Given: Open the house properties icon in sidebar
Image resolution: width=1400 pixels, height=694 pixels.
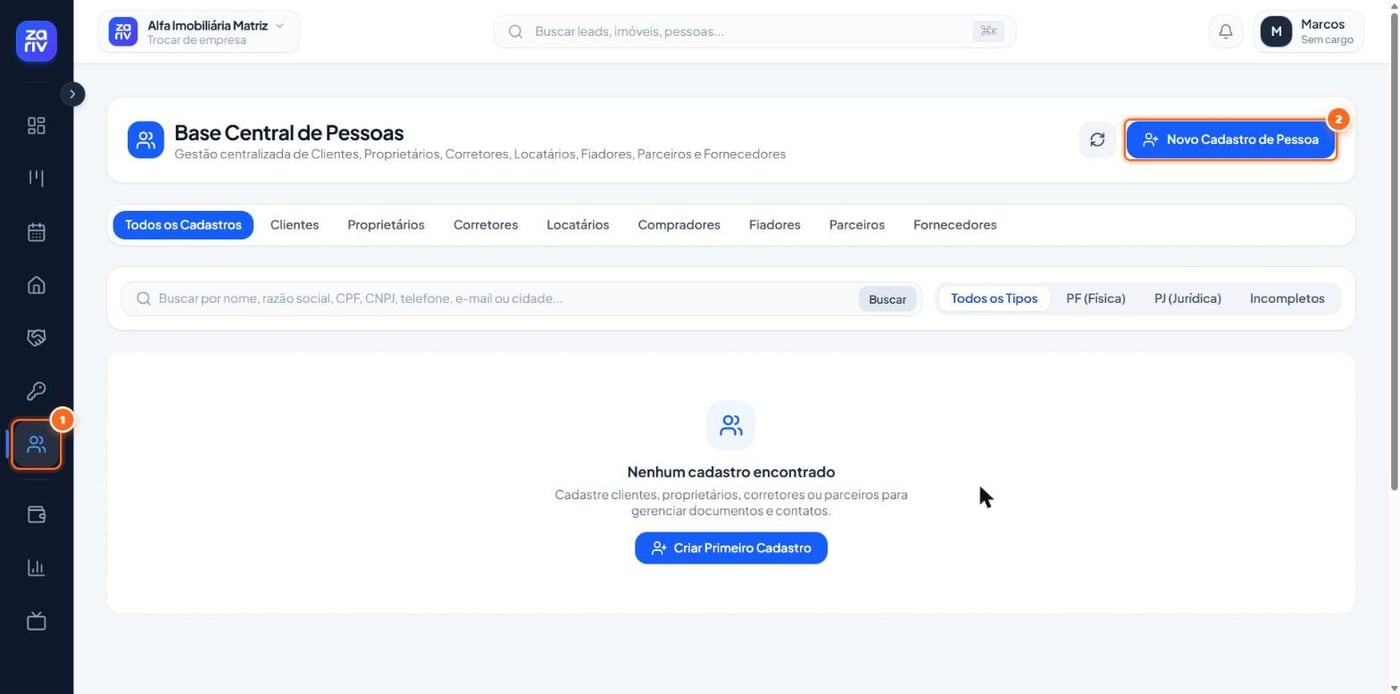Looking at the screenshot, I should tap(36, 285).
